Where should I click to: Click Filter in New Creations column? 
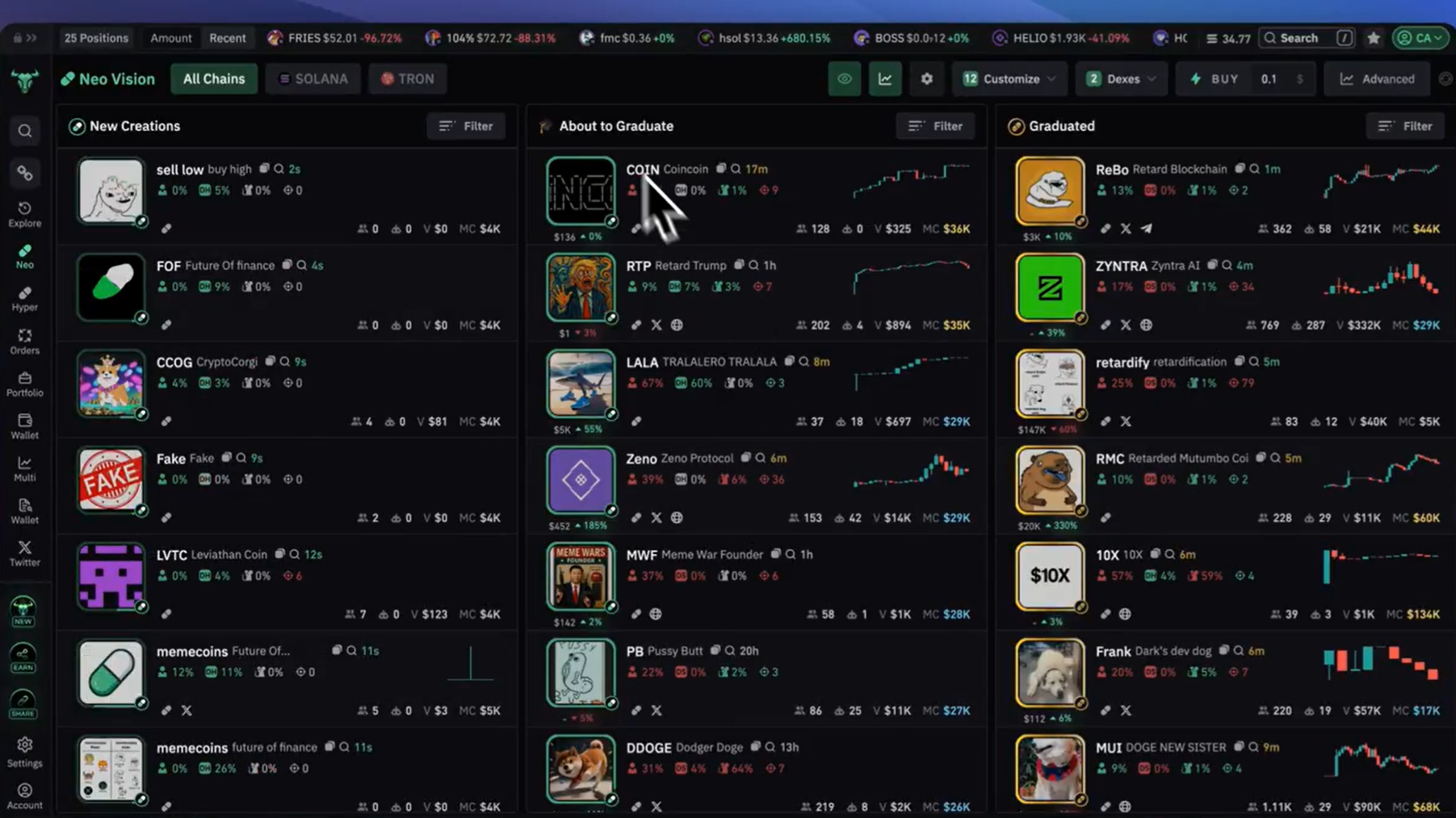click(x=466, y=126)
